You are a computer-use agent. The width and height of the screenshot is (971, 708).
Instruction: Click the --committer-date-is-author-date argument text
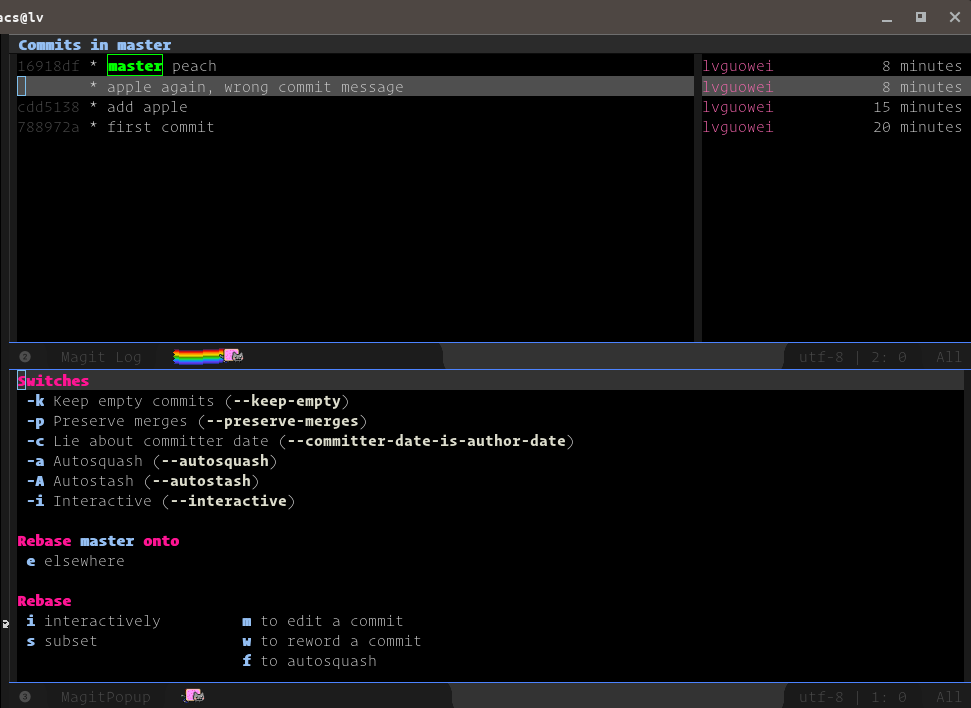point(426,441)
